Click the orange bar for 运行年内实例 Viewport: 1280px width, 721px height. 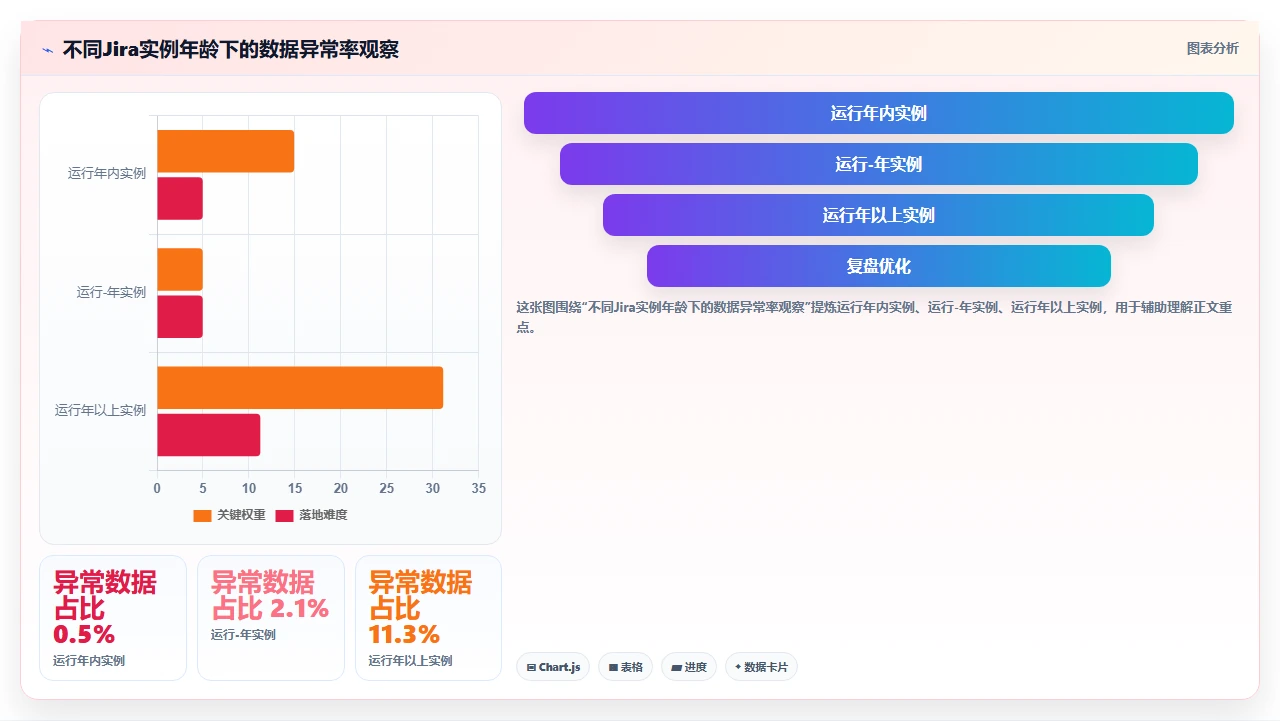coord(225,151)
